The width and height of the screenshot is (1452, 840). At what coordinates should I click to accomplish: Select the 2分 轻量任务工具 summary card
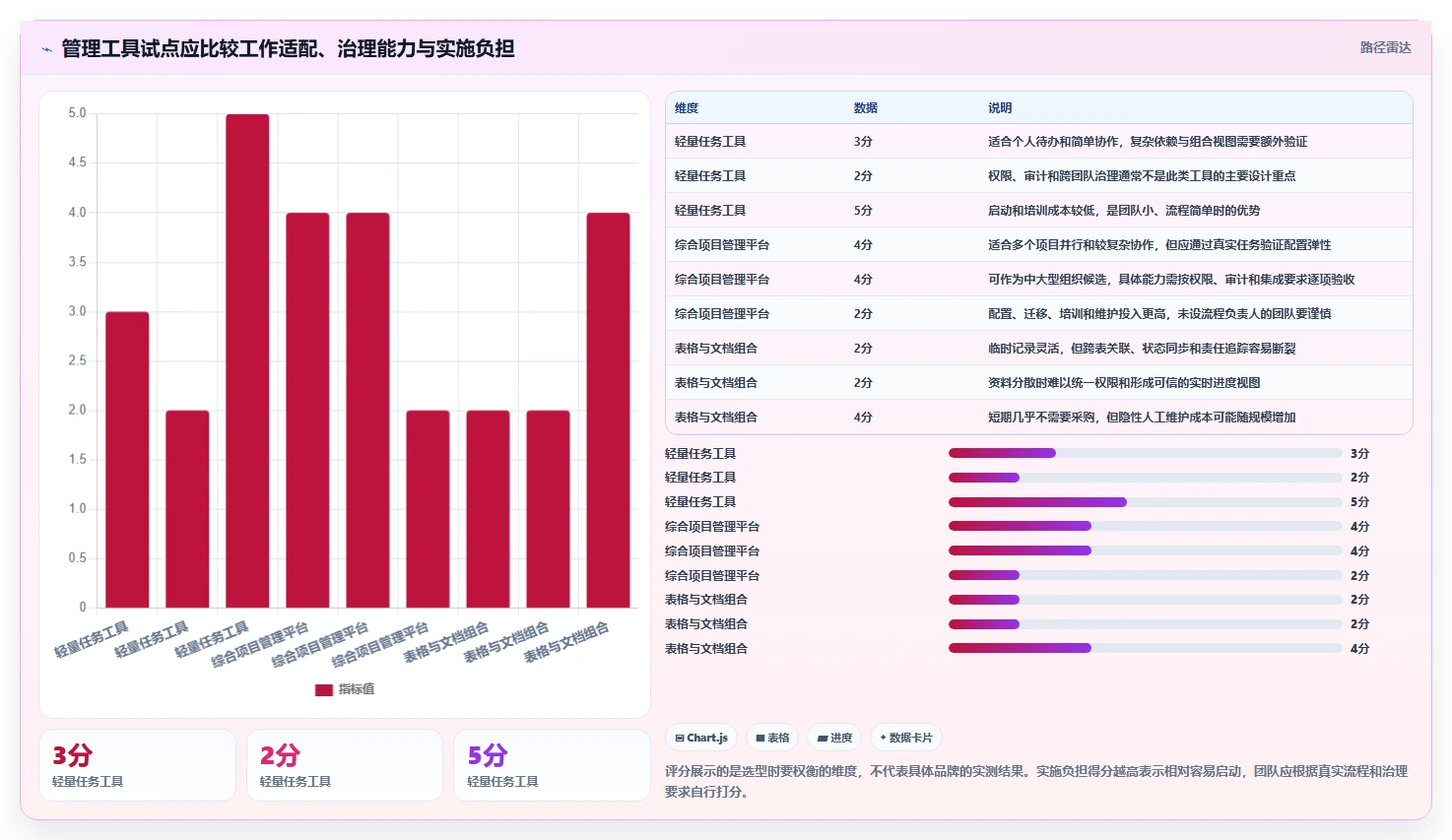coord(345,765)
